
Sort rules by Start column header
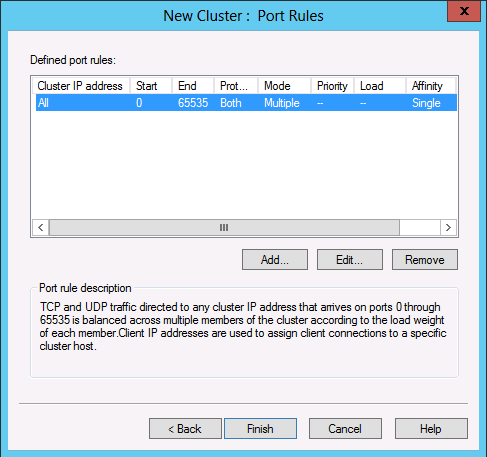[x=151, y=86]
